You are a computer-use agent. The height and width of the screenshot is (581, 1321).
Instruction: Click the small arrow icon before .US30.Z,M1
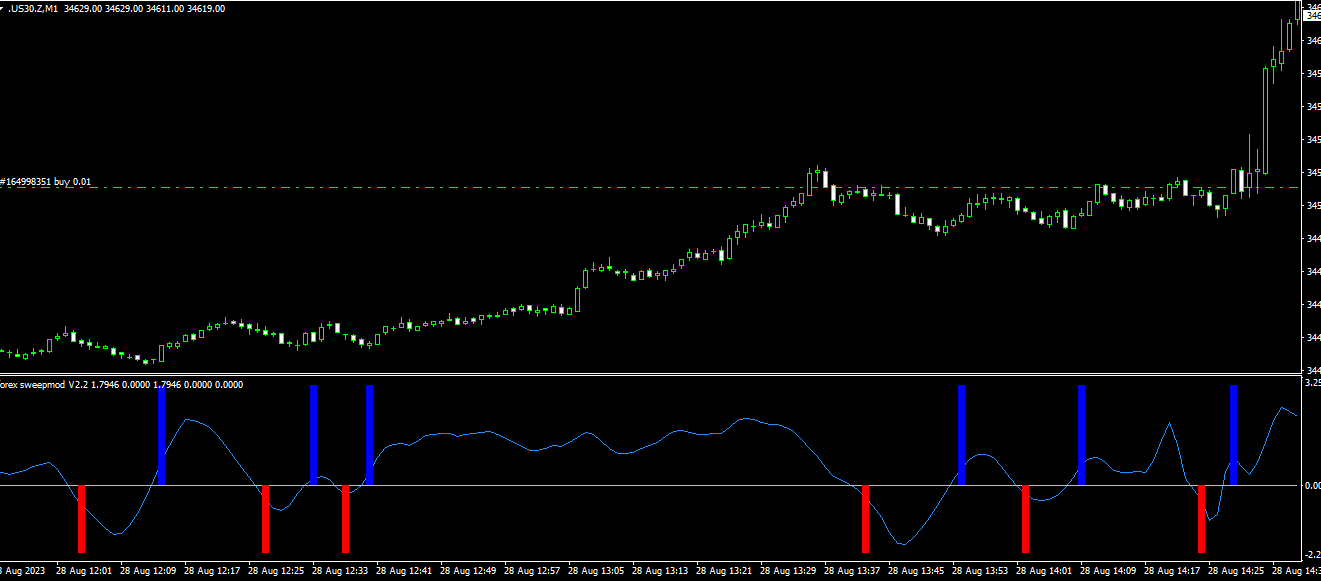coord(1,8)
